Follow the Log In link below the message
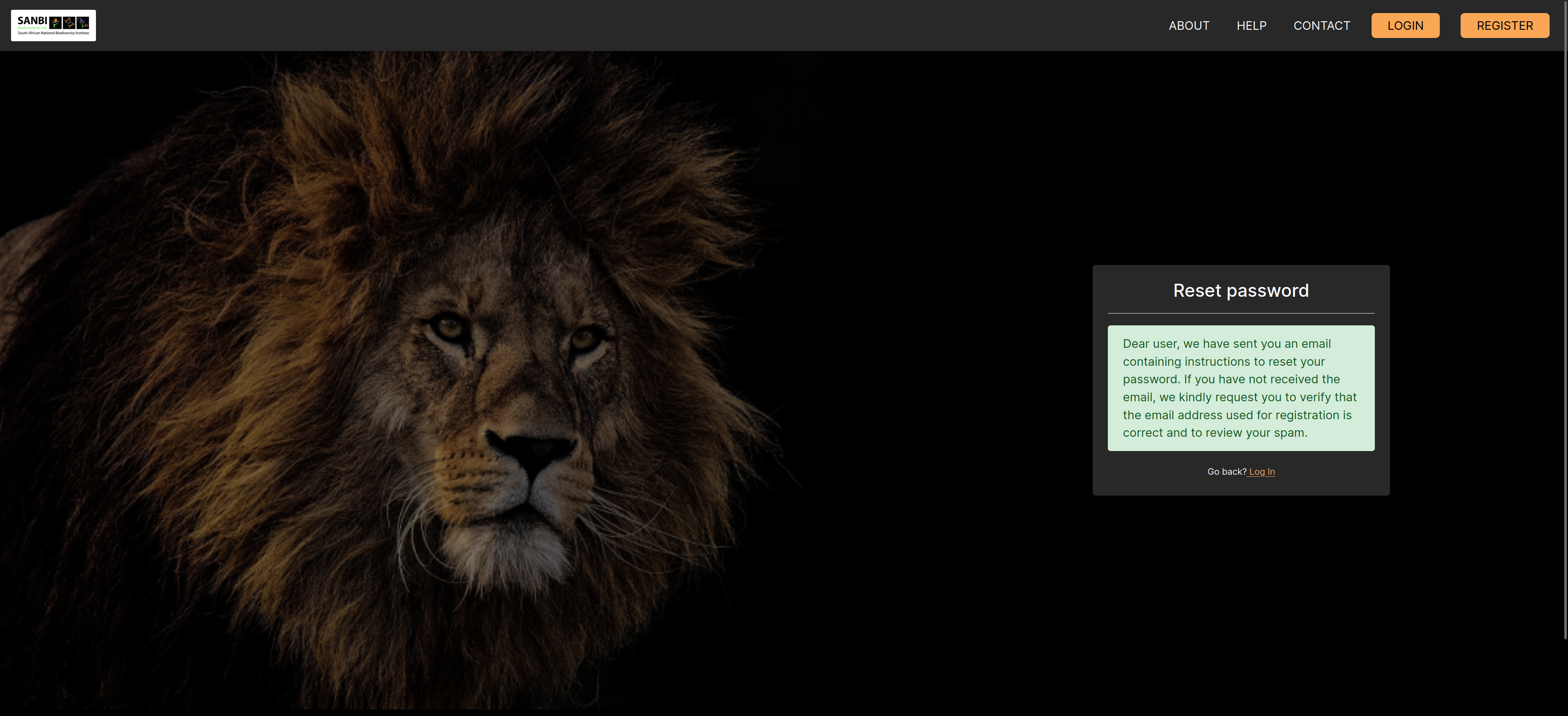 pos(1262,471)
